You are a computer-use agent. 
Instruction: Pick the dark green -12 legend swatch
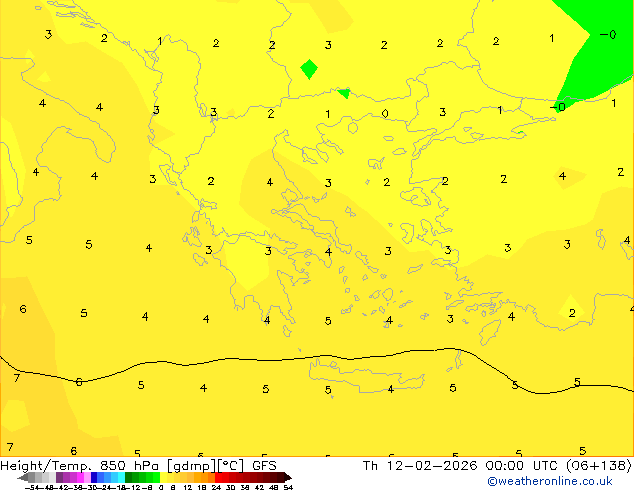pos(129,478)
